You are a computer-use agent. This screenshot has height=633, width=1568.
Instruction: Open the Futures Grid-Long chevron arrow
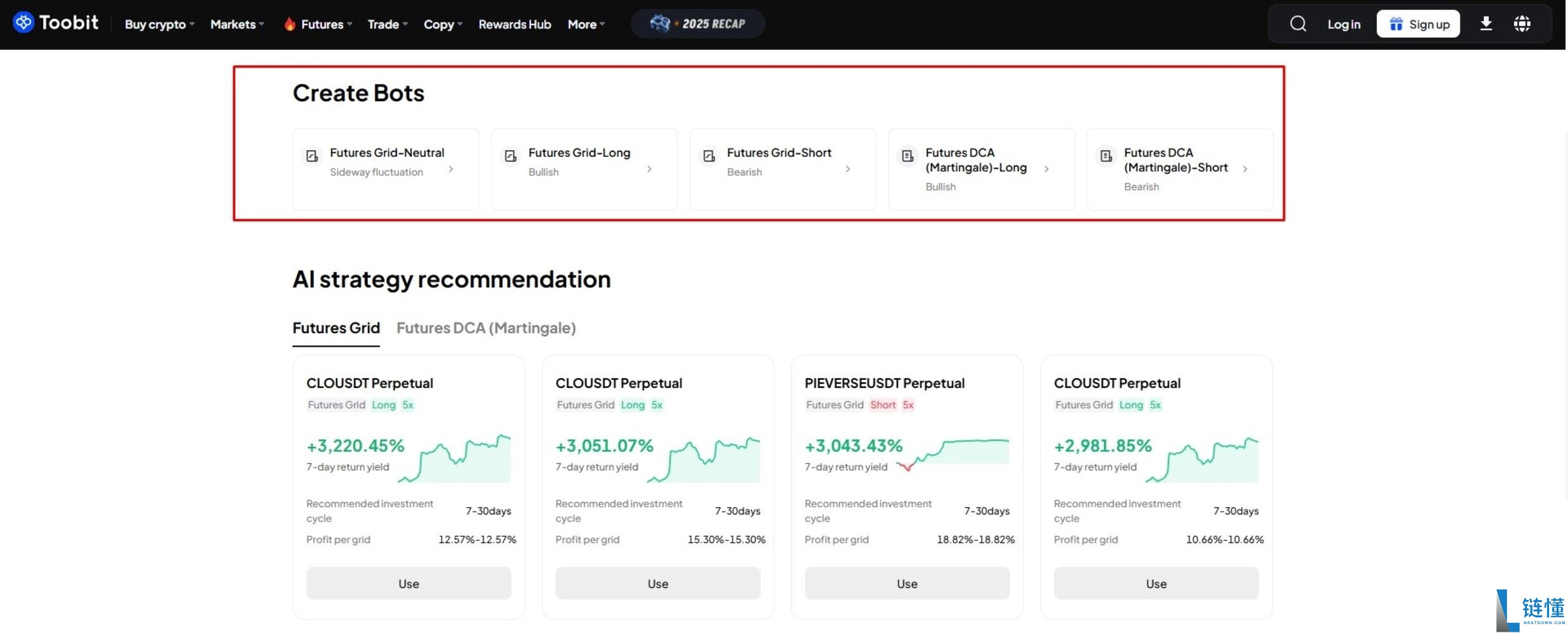tap(649, 169)
